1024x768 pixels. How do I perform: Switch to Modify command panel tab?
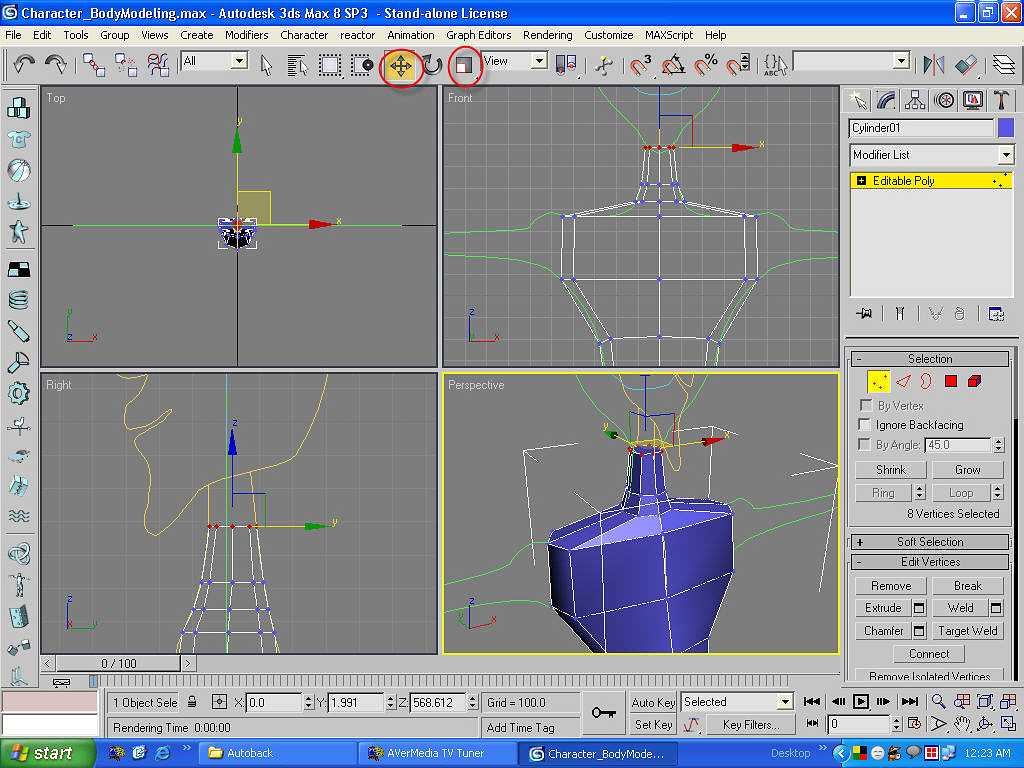[x=886, y=100]
